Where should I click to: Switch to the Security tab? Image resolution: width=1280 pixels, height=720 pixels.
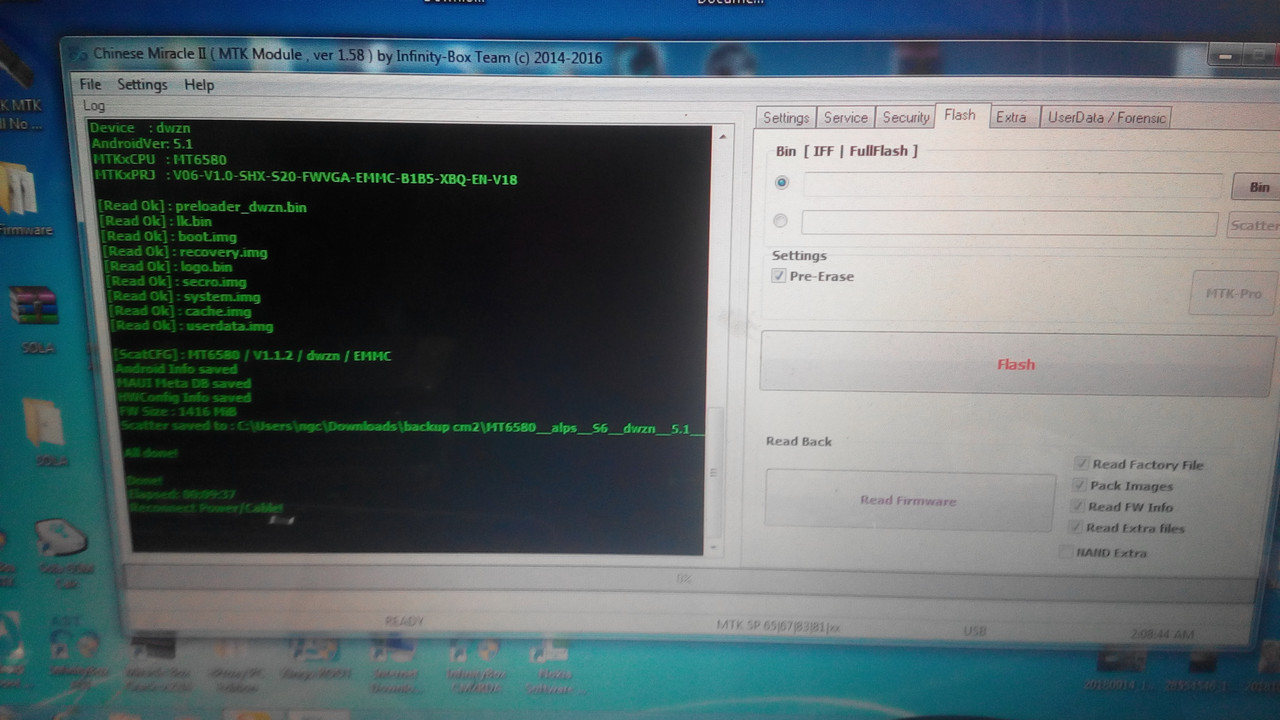tap(906, 118)
